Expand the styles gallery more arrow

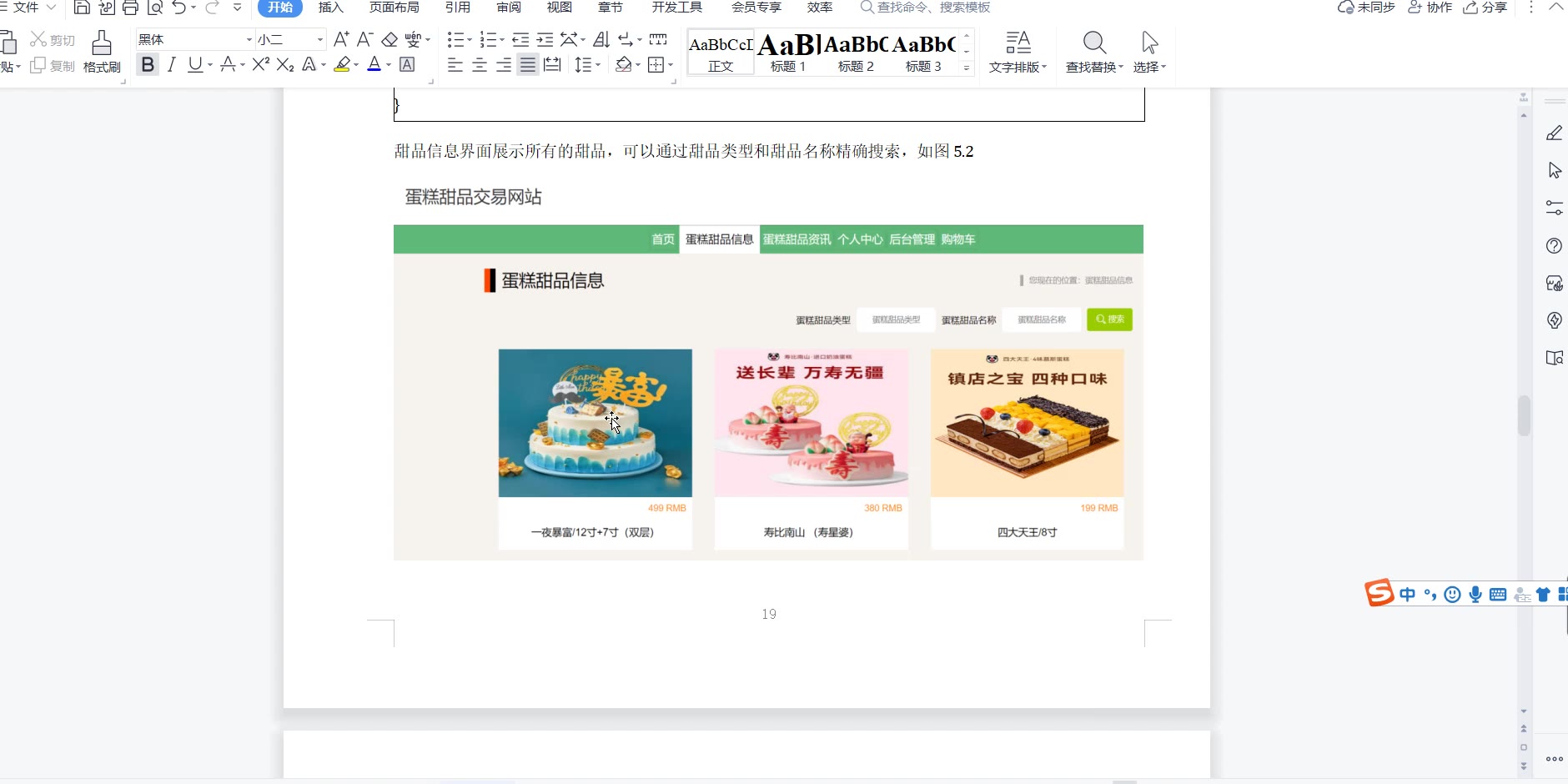(967, 68)
